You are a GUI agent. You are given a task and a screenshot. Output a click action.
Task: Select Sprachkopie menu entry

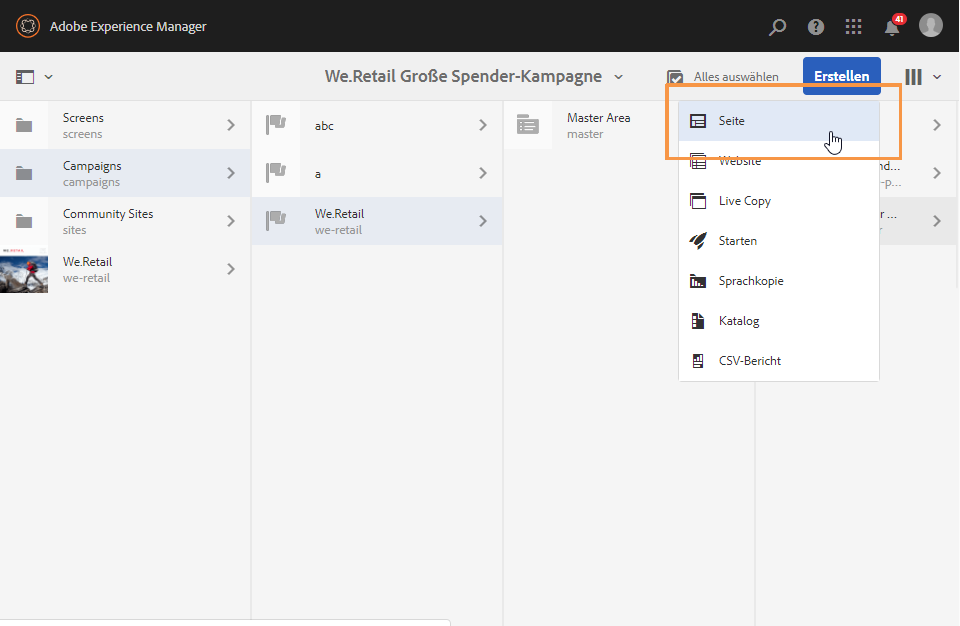[750, 281]
